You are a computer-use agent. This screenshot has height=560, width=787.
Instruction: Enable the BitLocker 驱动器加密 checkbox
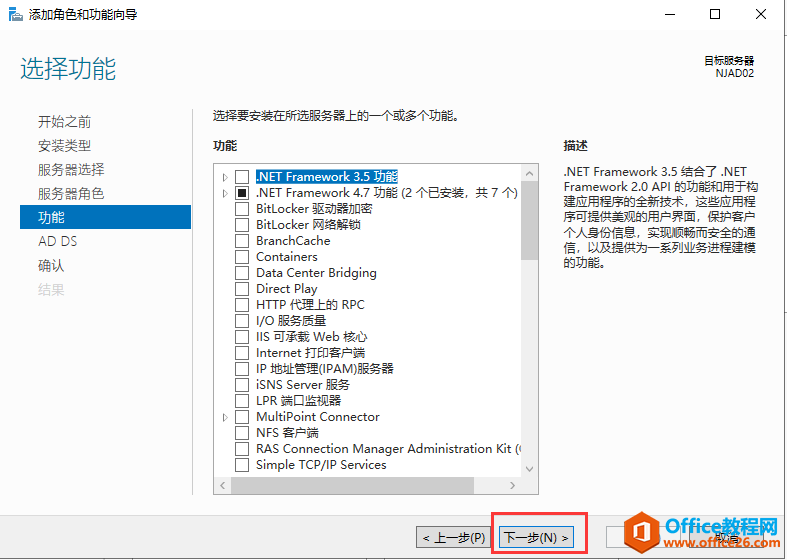tap(242, 209)
